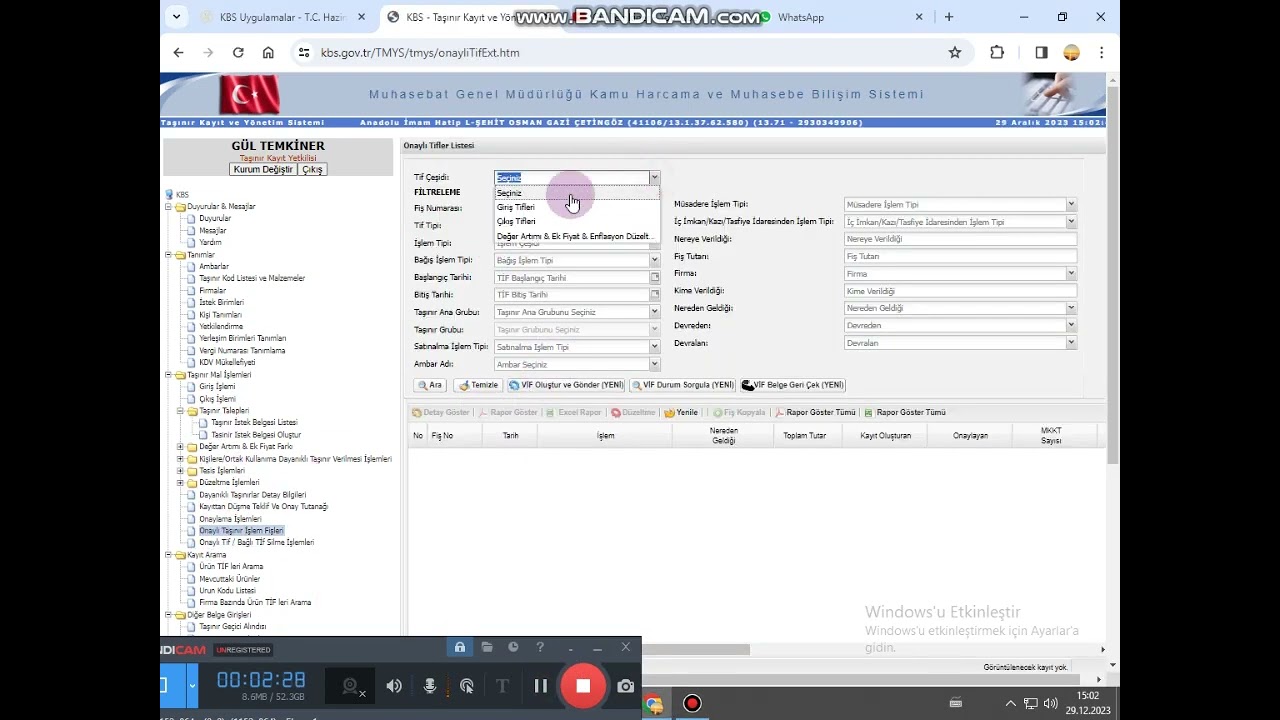
Task: Open a new Chrome tab
Action: click(x=949, y=17)
